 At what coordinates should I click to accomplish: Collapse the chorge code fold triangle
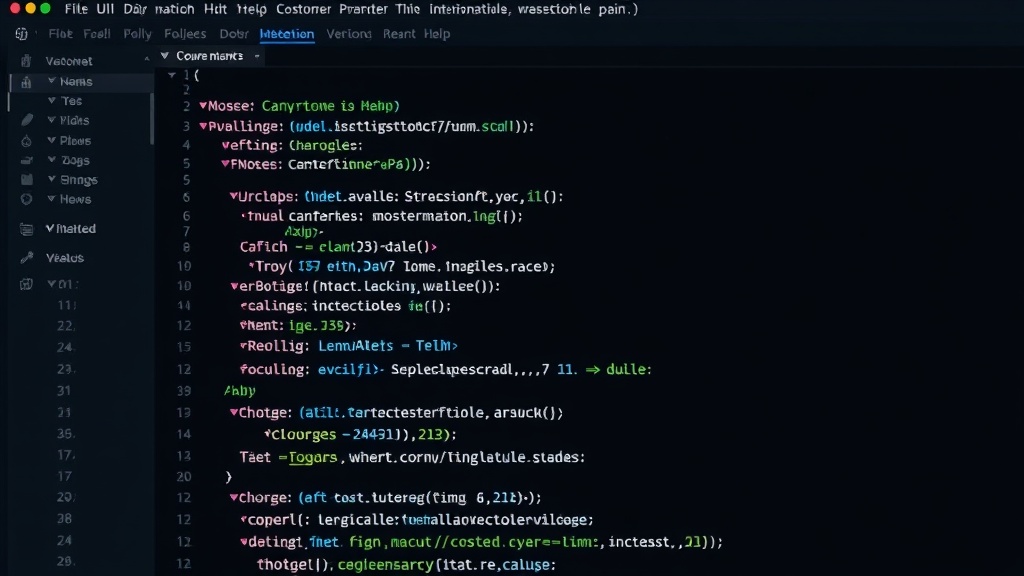tap(234, 497)
